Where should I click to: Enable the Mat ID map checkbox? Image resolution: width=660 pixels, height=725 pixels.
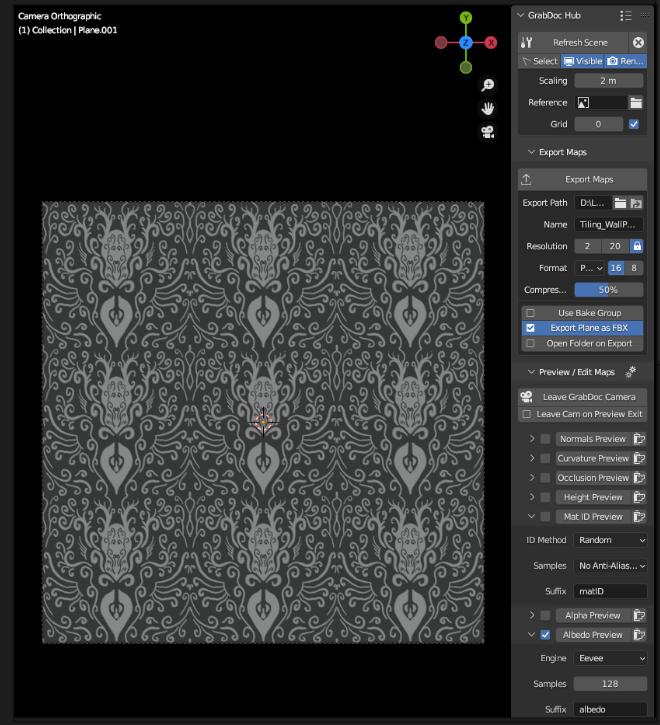[545, 516]
